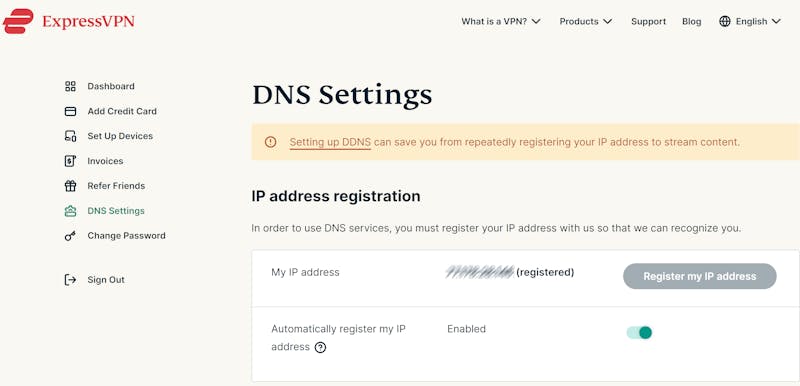The width and height of the screenshot is (800, 386).
Task: Disable automatic IP address registration toggle
Action: [x=639, y=332]
